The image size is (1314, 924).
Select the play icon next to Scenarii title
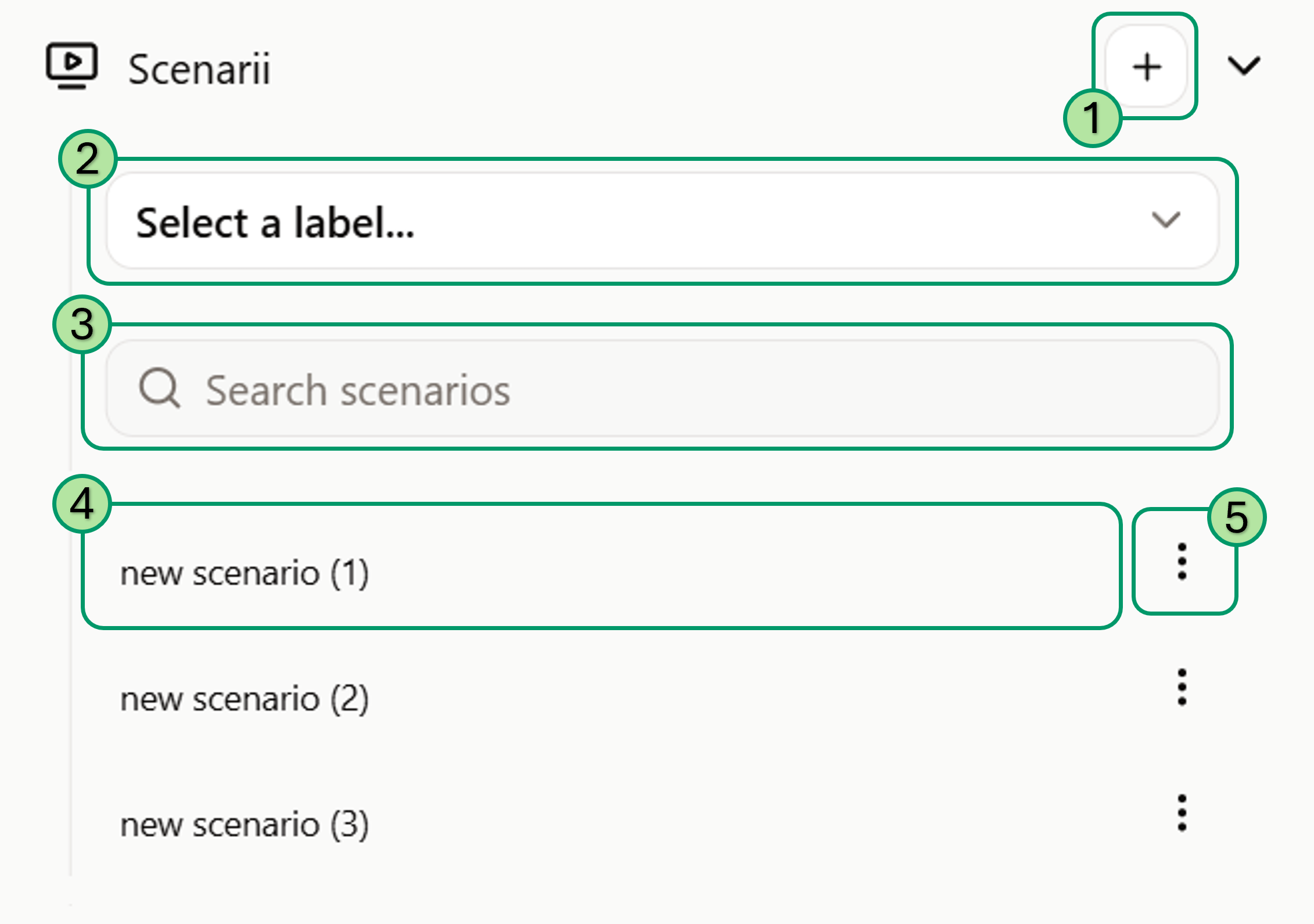(72, 67)
